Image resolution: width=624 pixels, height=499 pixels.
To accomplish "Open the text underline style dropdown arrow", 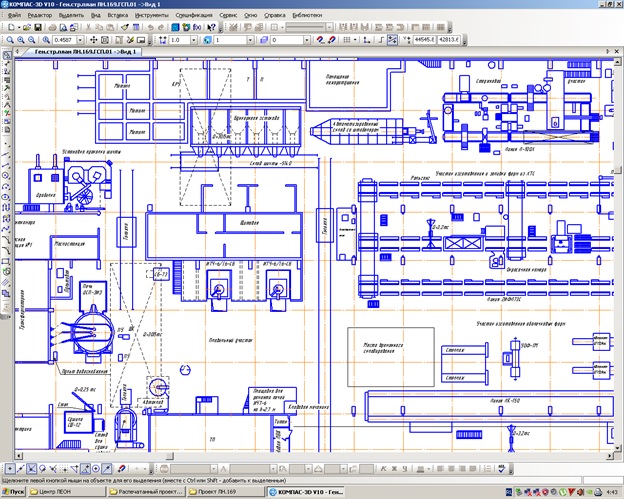I will point(428,469).
